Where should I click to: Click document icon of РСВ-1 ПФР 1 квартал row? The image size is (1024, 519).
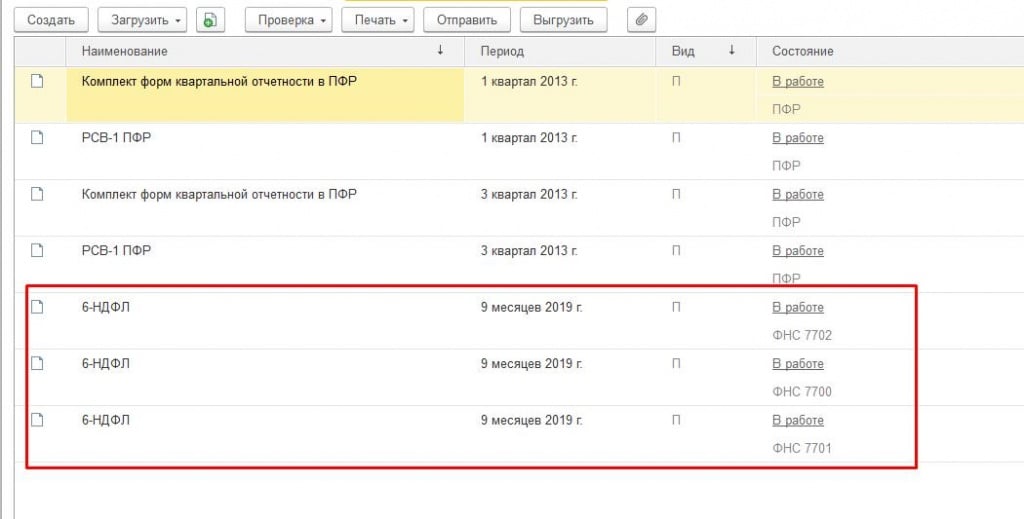[x=38, y=138]
